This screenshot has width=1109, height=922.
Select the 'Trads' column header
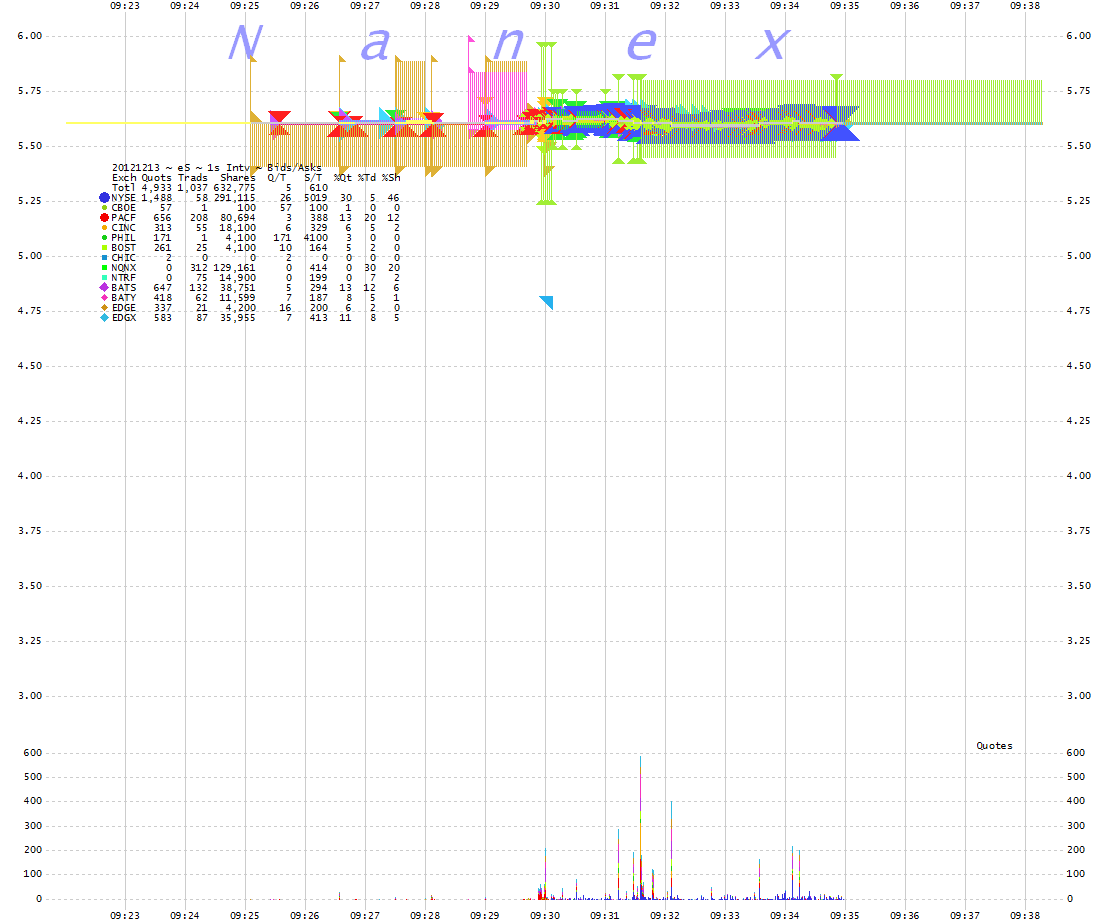(192, 178)
